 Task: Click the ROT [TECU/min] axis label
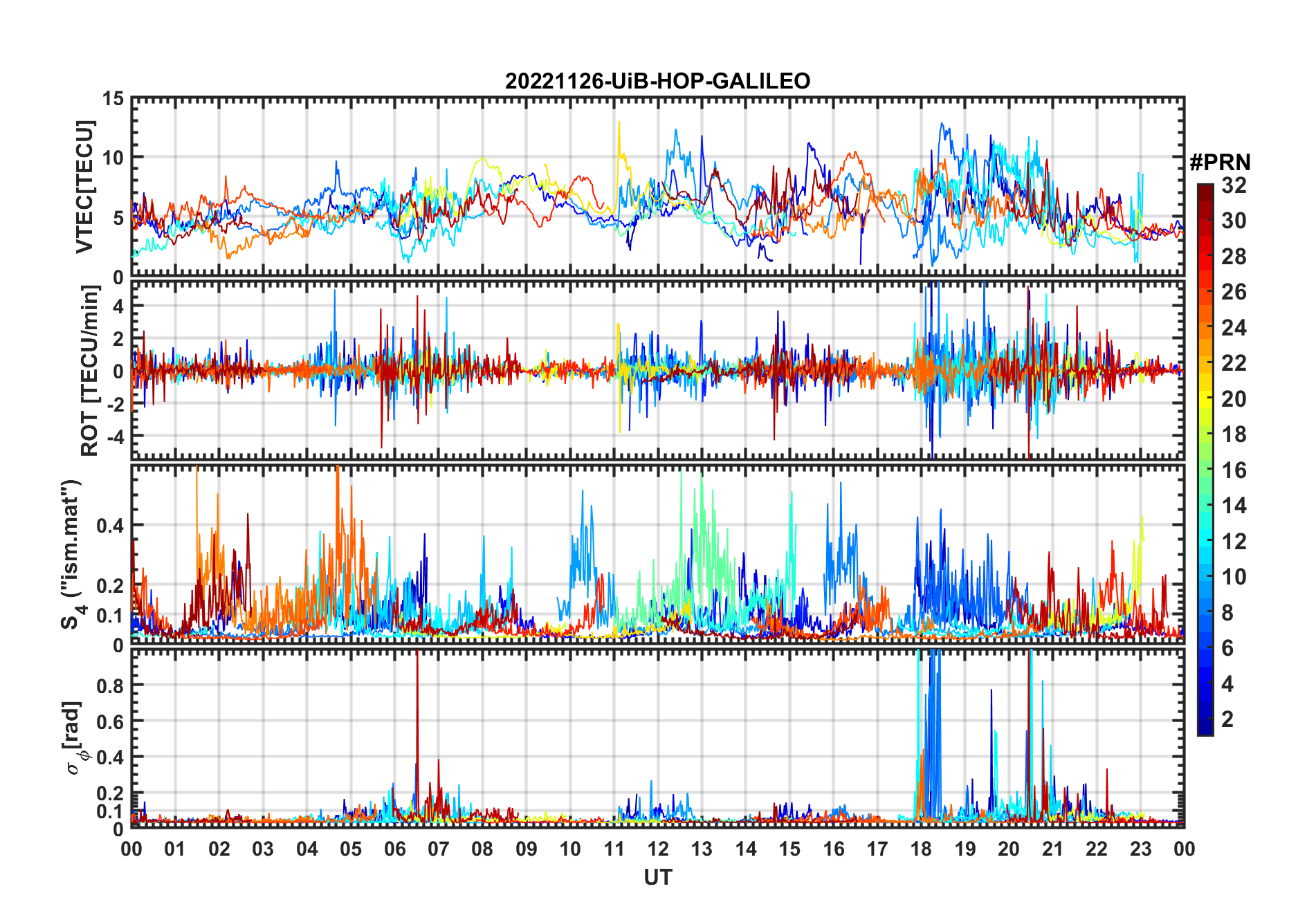[x=89, y=371]
